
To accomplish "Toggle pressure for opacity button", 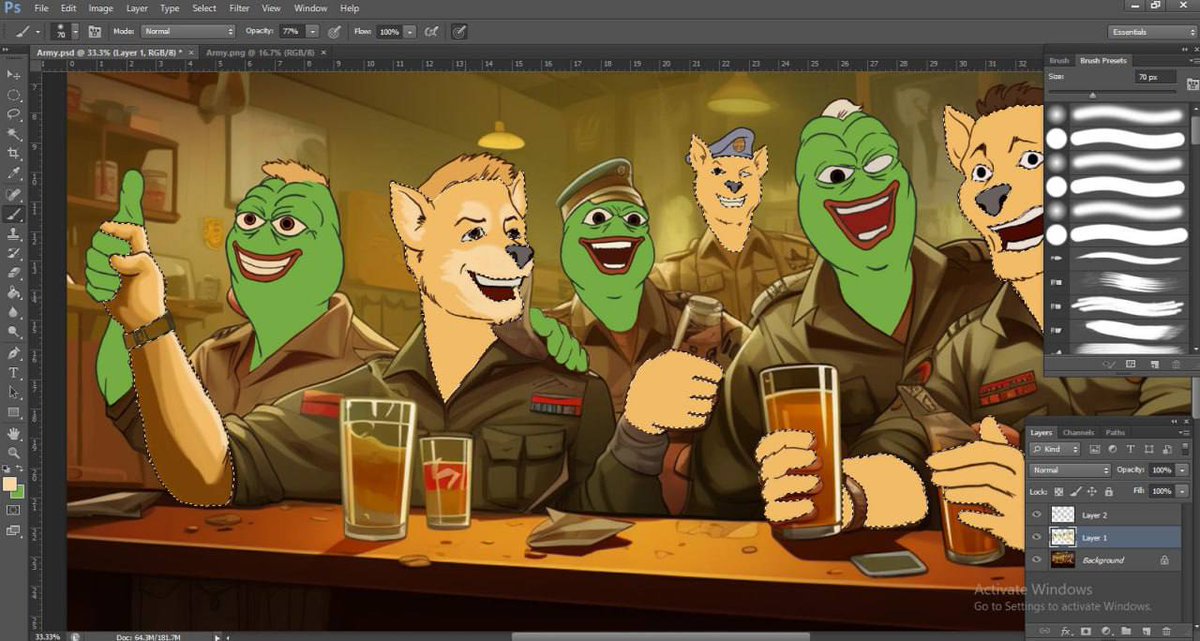I will (x=333, y=32).
